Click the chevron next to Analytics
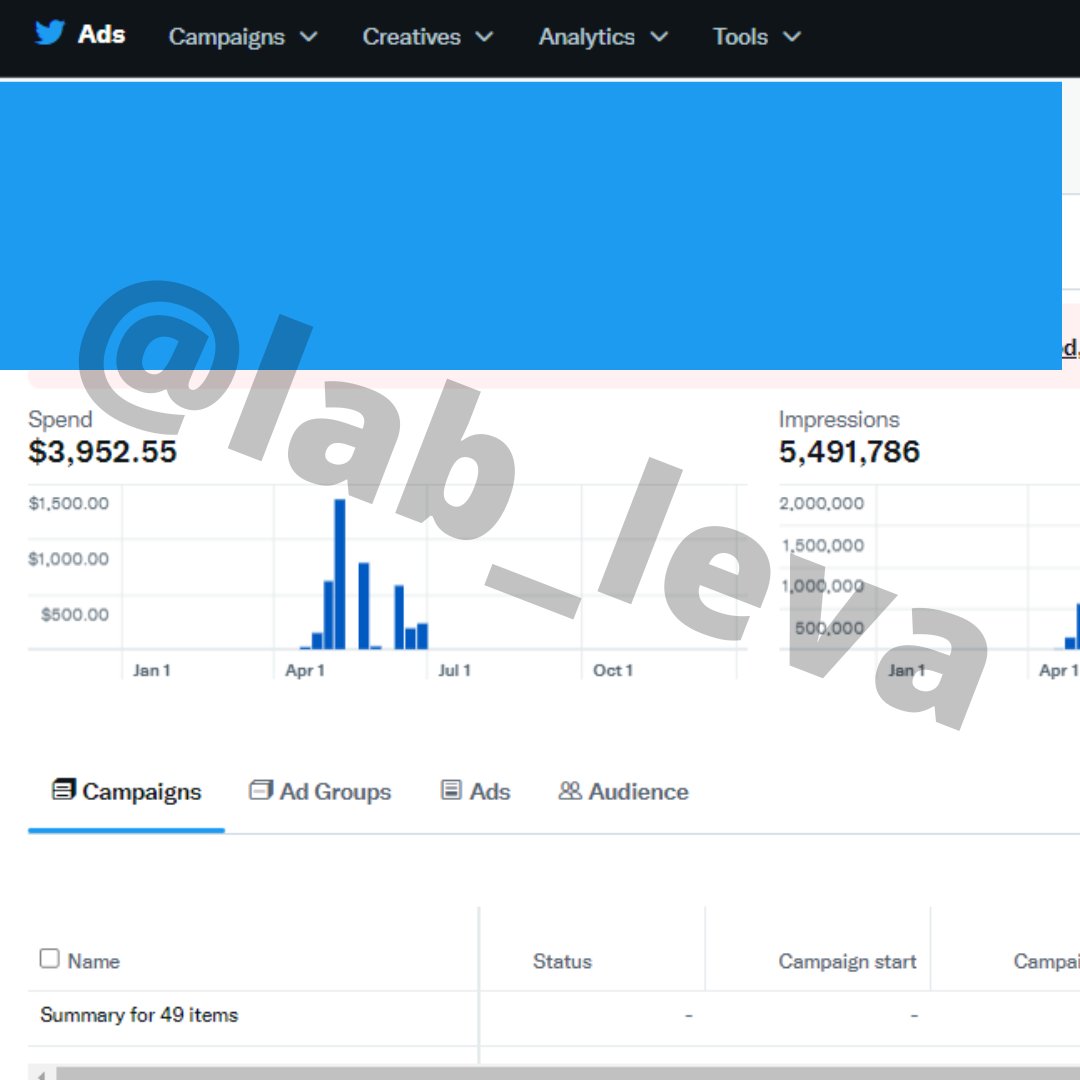This screenshot has height=1080, width=1080. (x=659, y=37)
